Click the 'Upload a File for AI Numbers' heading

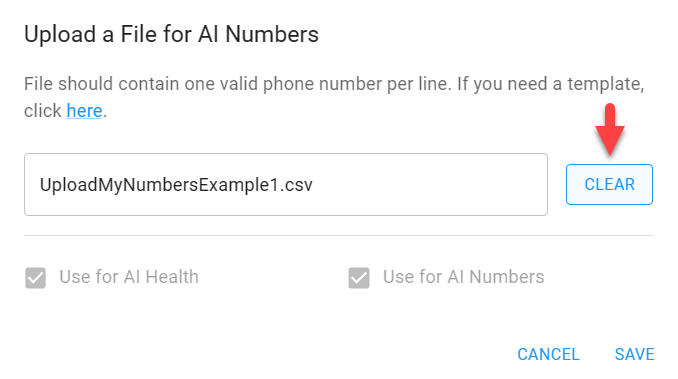171,35
